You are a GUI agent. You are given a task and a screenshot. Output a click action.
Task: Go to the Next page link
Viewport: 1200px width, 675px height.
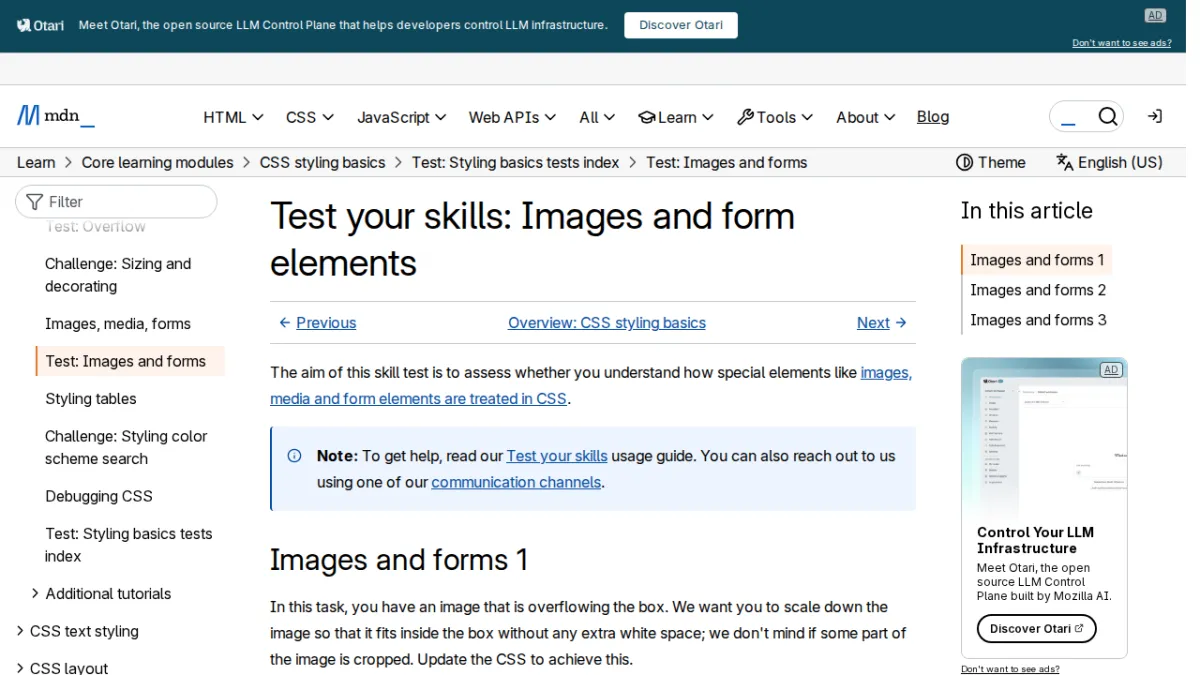[x=882, y=323]
